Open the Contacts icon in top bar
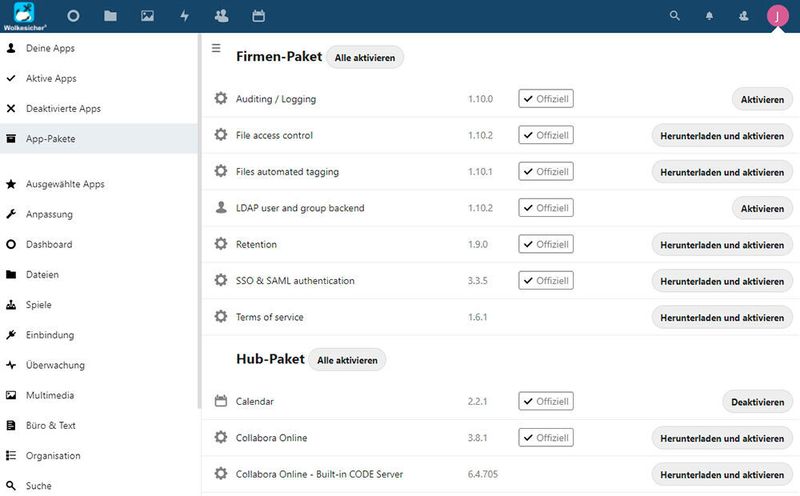 tap(221, 16)
